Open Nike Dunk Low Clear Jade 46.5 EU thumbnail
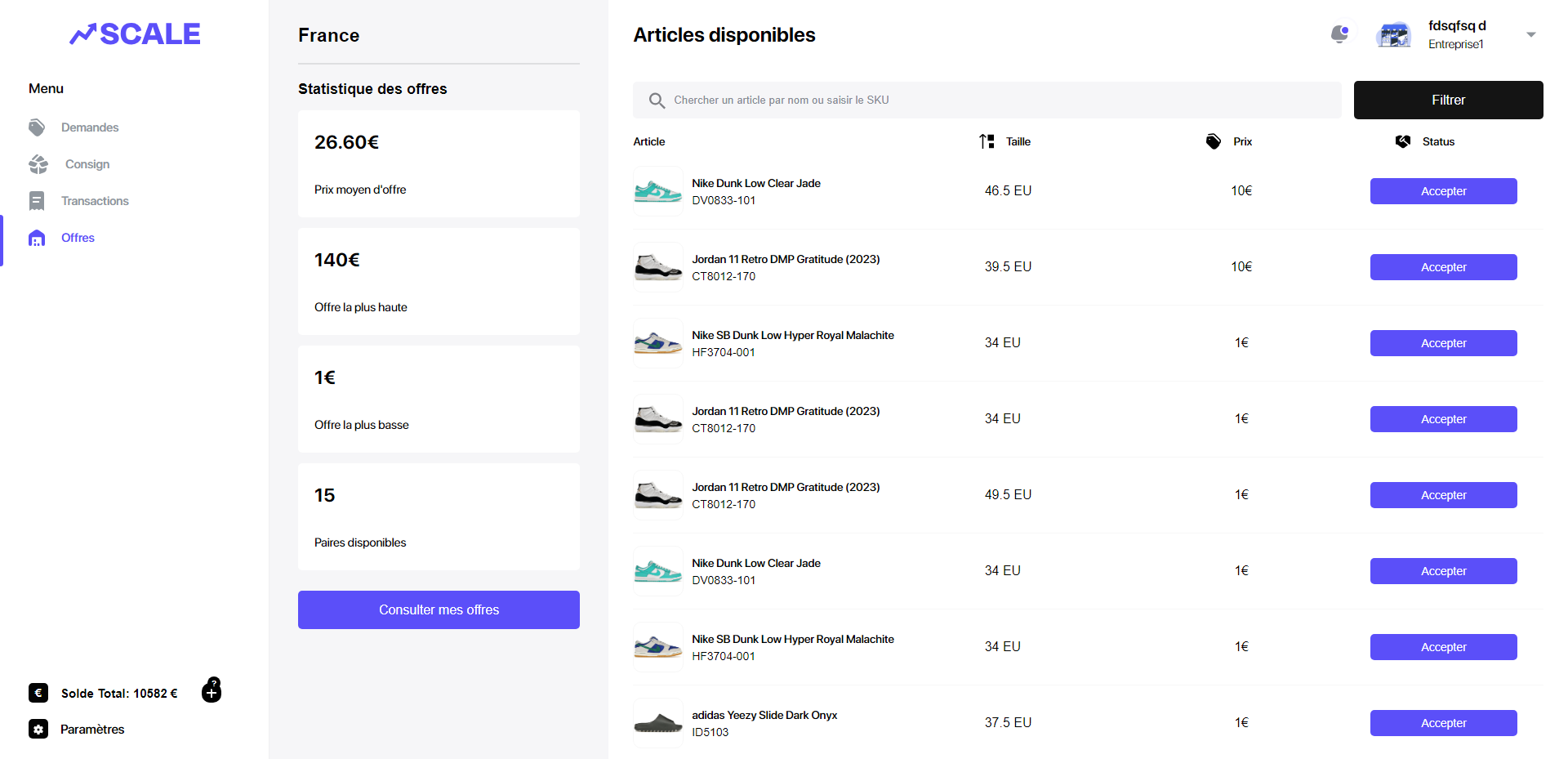1568x759 pixels. (658, 191)
